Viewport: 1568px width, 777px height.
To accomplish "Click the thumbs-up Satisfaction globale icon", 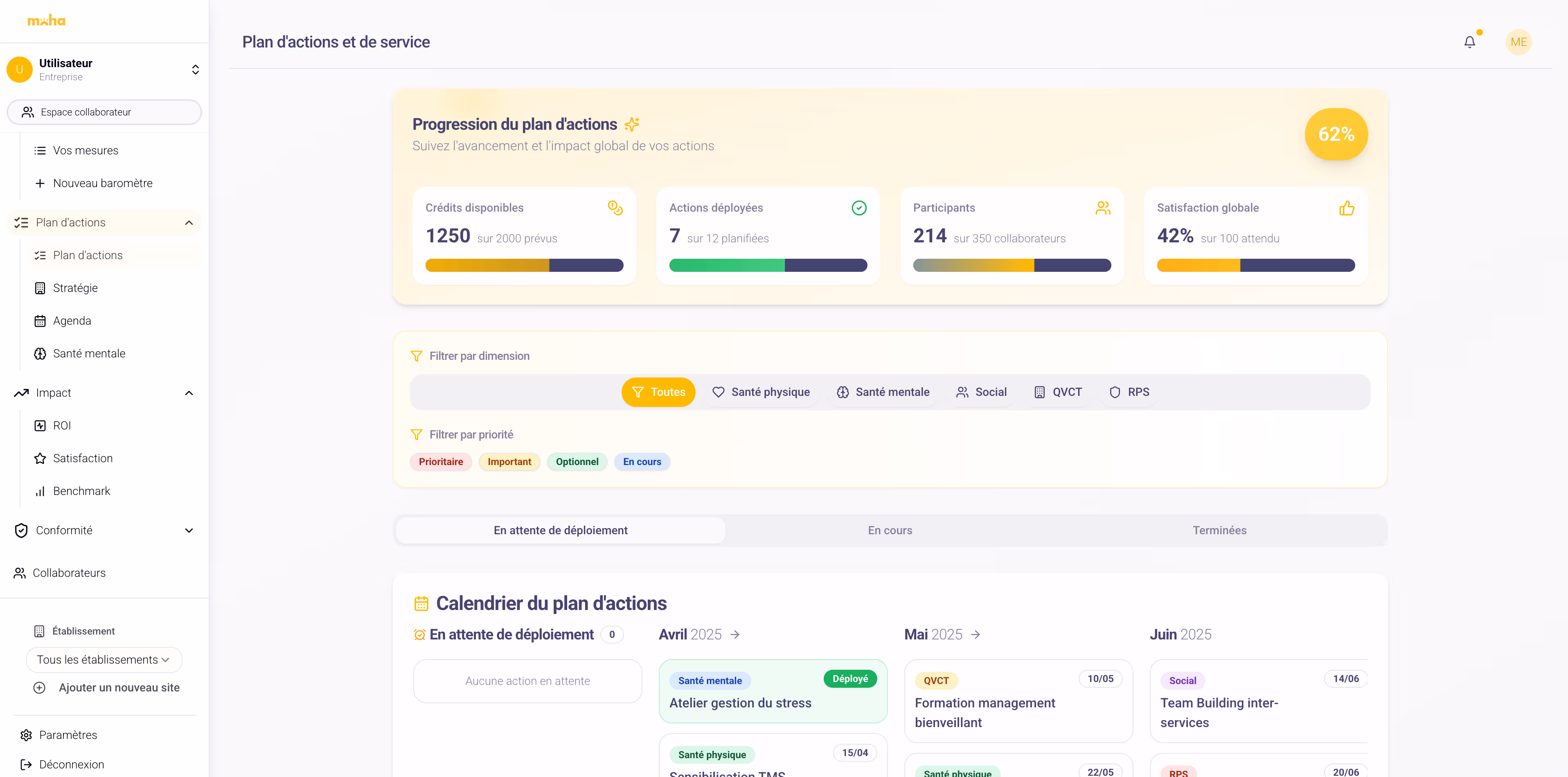I will [1347, 208].
